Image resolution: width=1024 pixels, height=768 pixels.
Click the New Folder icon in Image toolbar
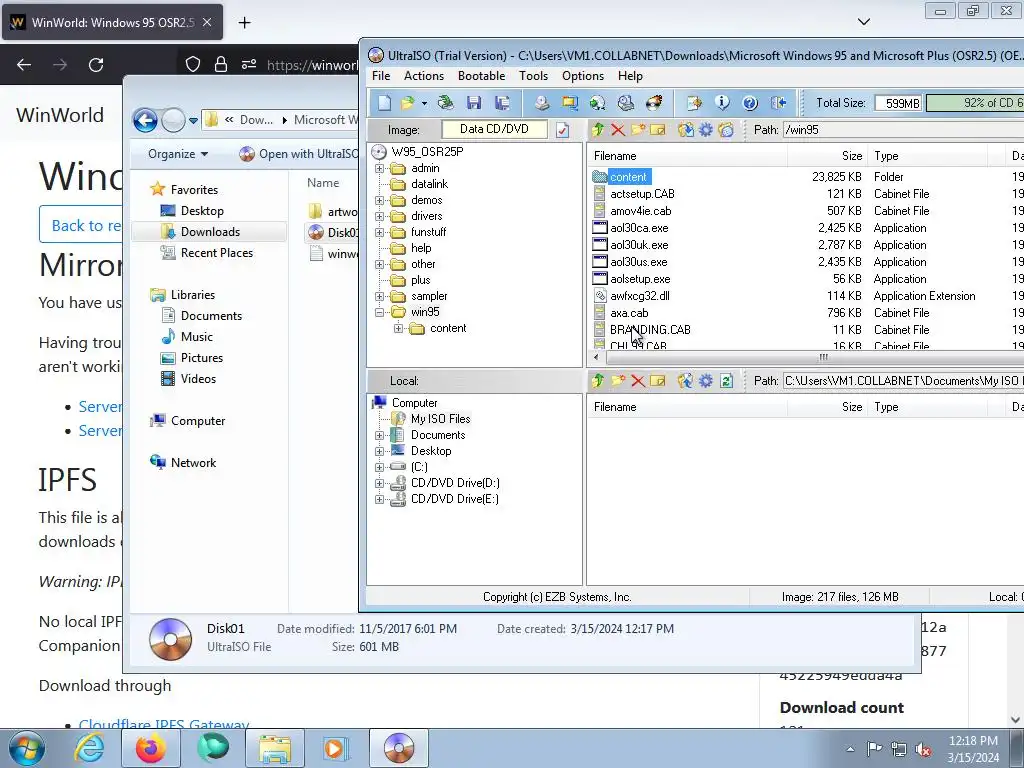tap(638, 129)
